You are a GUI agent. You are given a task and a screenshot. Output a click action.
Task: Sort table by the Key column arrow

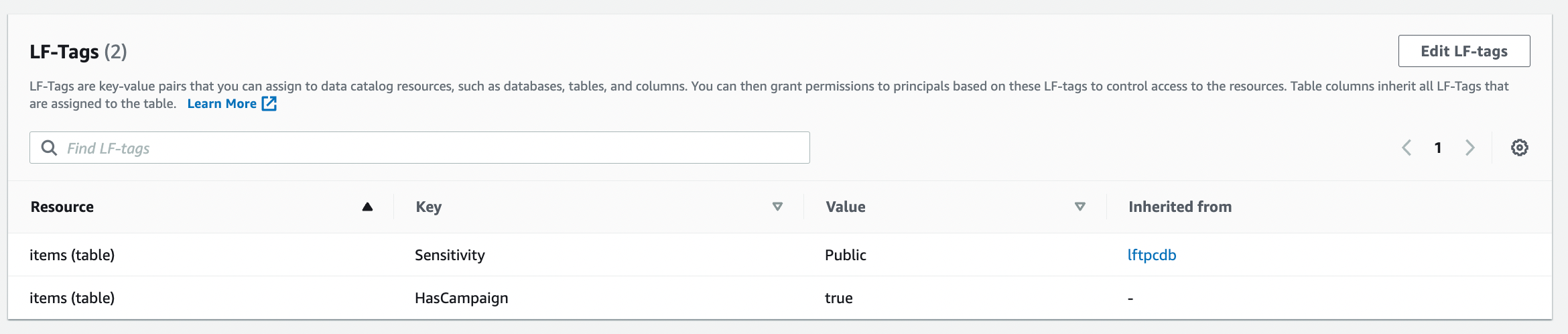click(x=777, y=207)
